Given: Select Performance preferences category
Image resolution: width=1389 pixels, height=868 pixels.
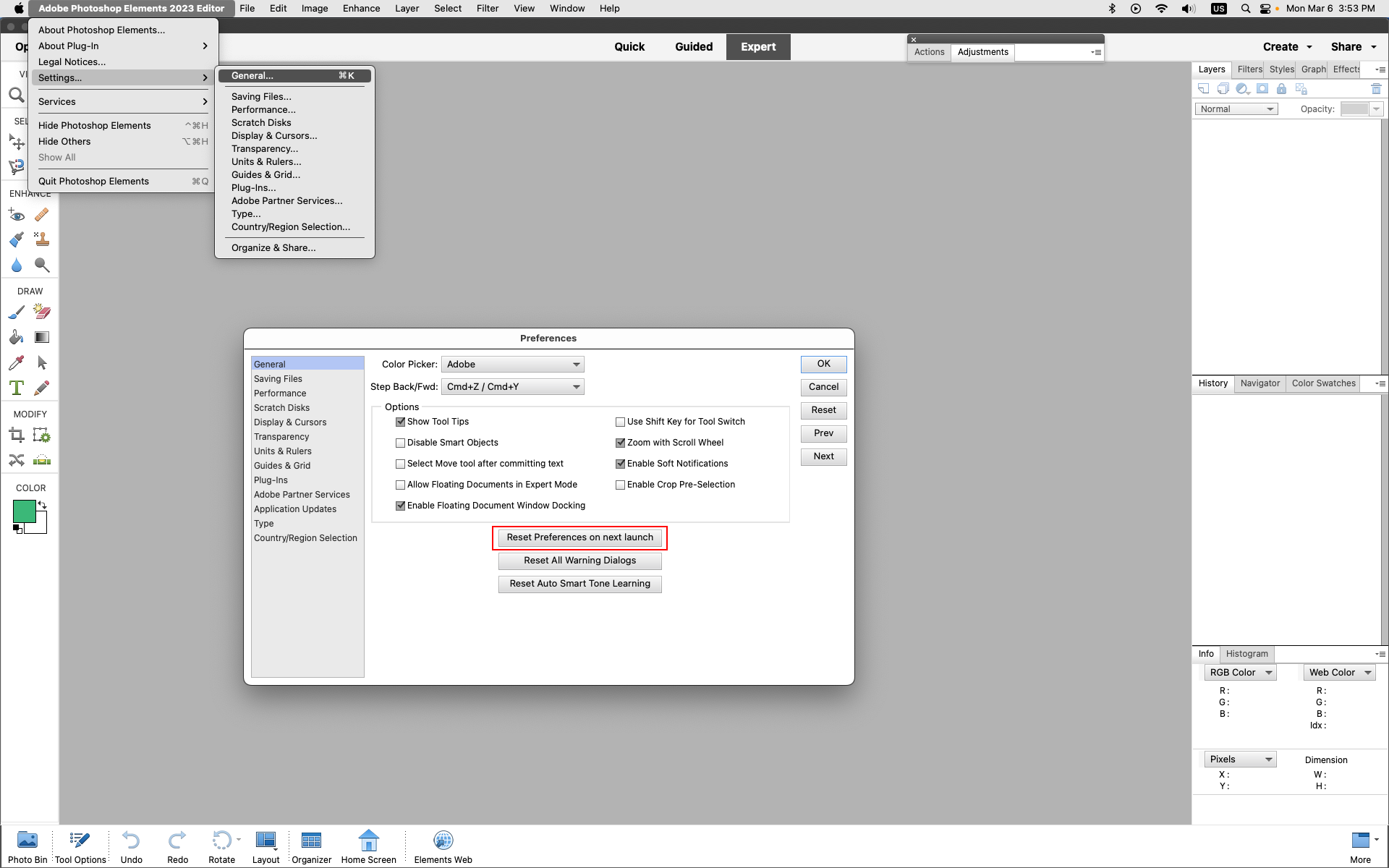Looking at the screenshot, I should point(279,393).
